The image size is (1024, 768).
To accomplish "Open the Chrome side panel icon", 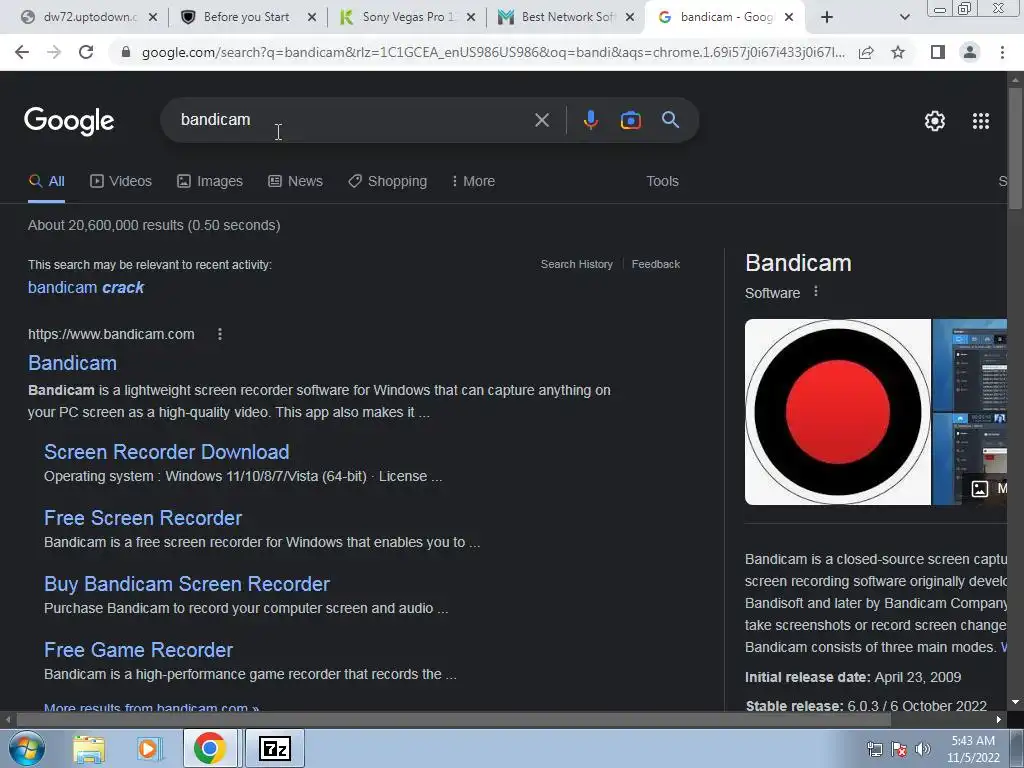I will (x=937, y=52).
